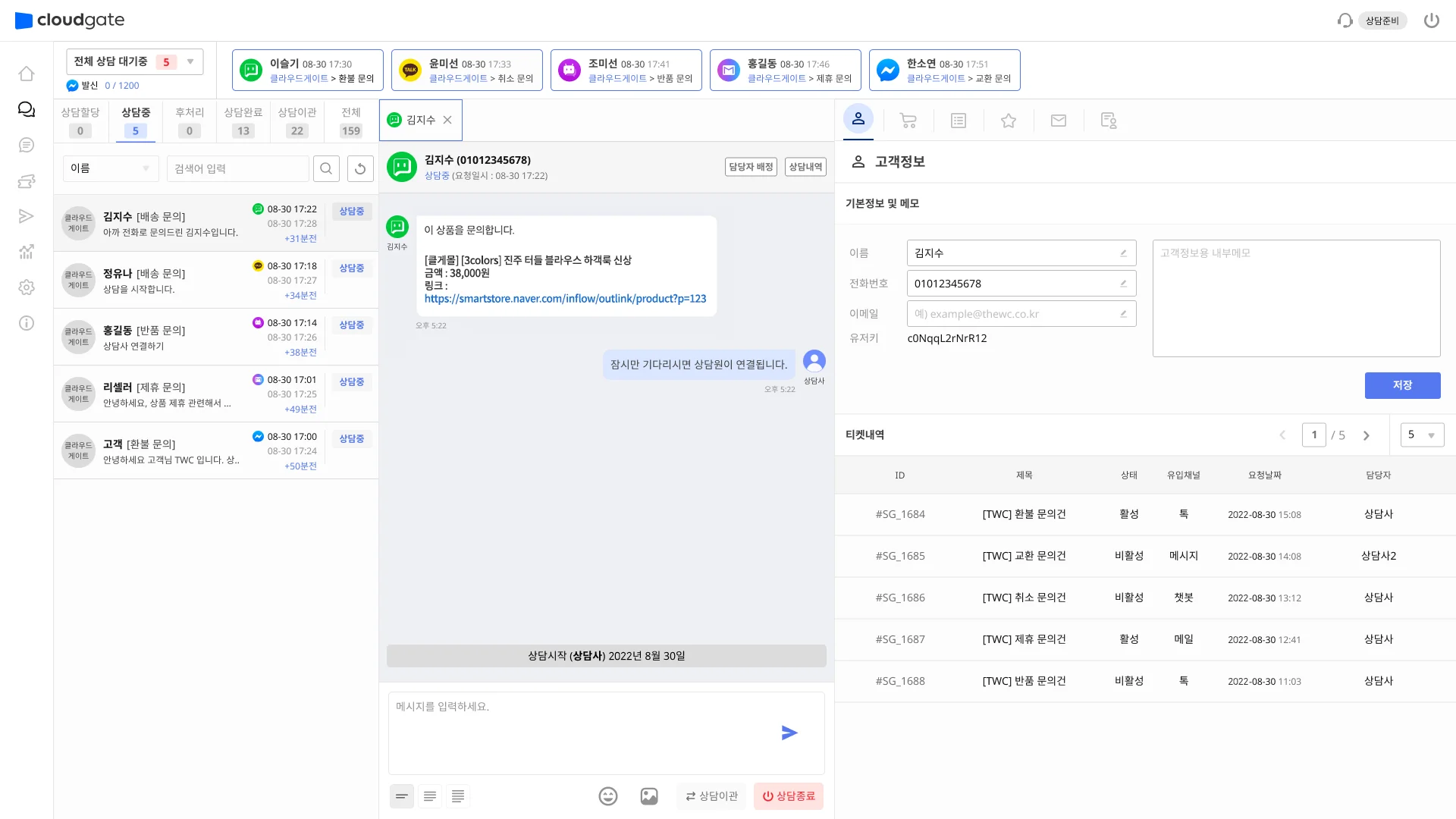Click the shopping cart tab in customer panel
1456x819 pixels.
coord(908,120)
